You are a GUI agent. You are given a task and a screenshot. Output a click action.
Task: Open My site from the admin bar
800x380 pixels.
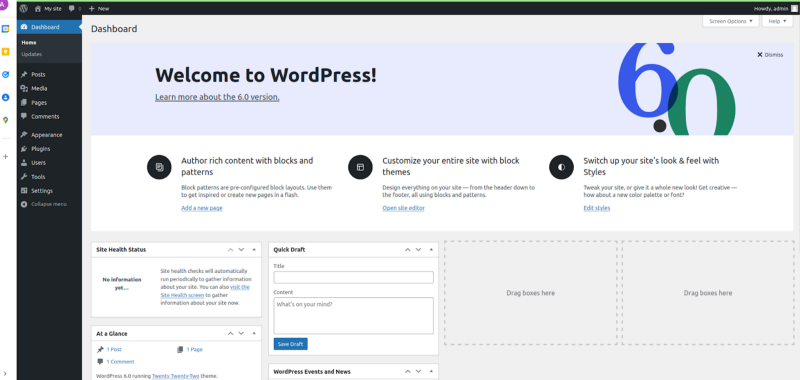[48, 9]
